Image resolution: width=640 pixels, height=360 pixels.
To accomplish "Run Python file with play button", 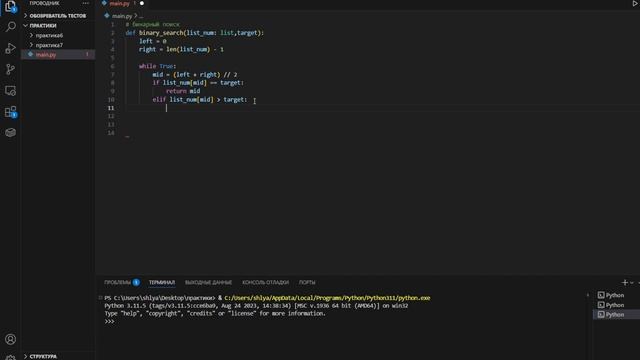I will click(x=636, y=3).
